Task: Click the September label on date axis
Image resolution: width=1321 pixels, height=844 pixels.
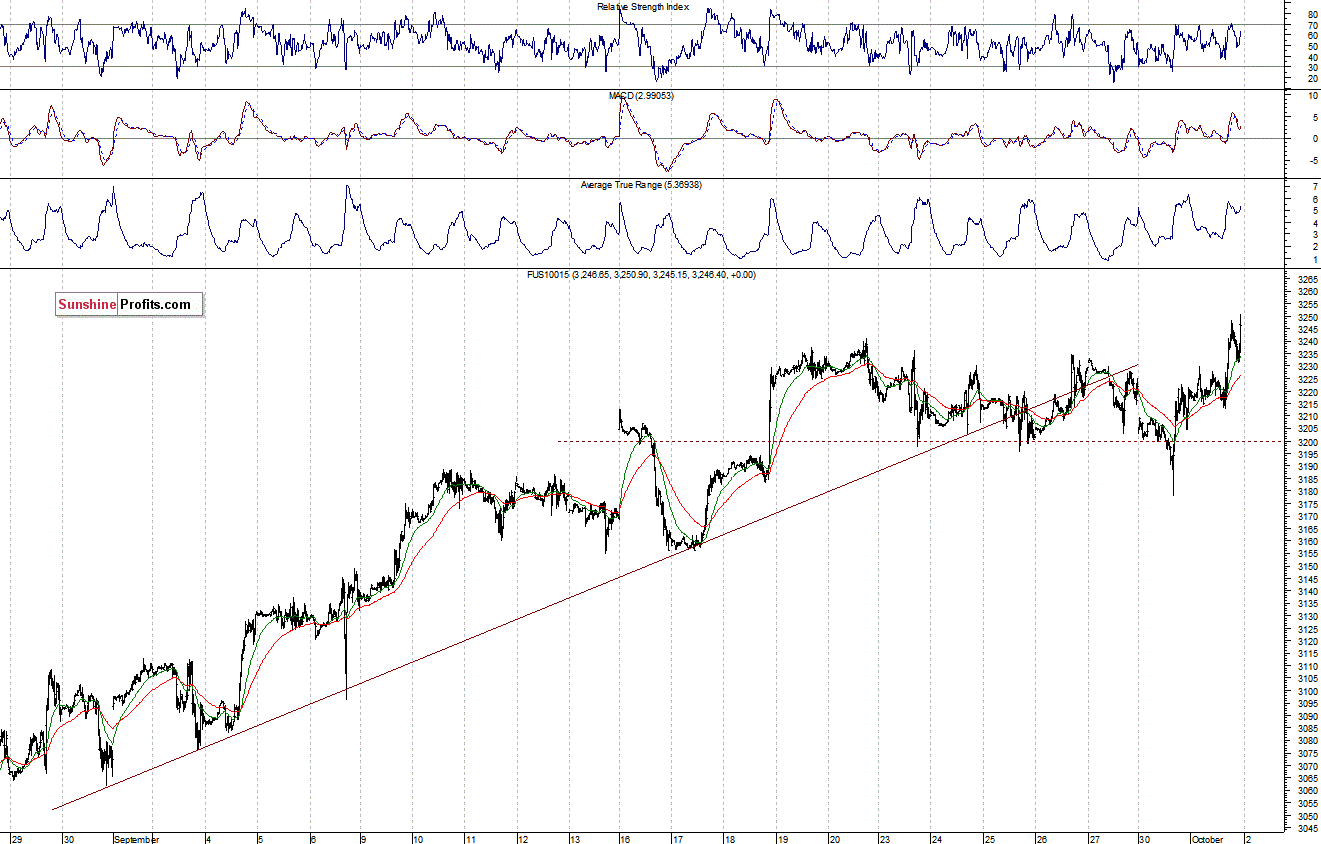Action: tap(137, 839)
